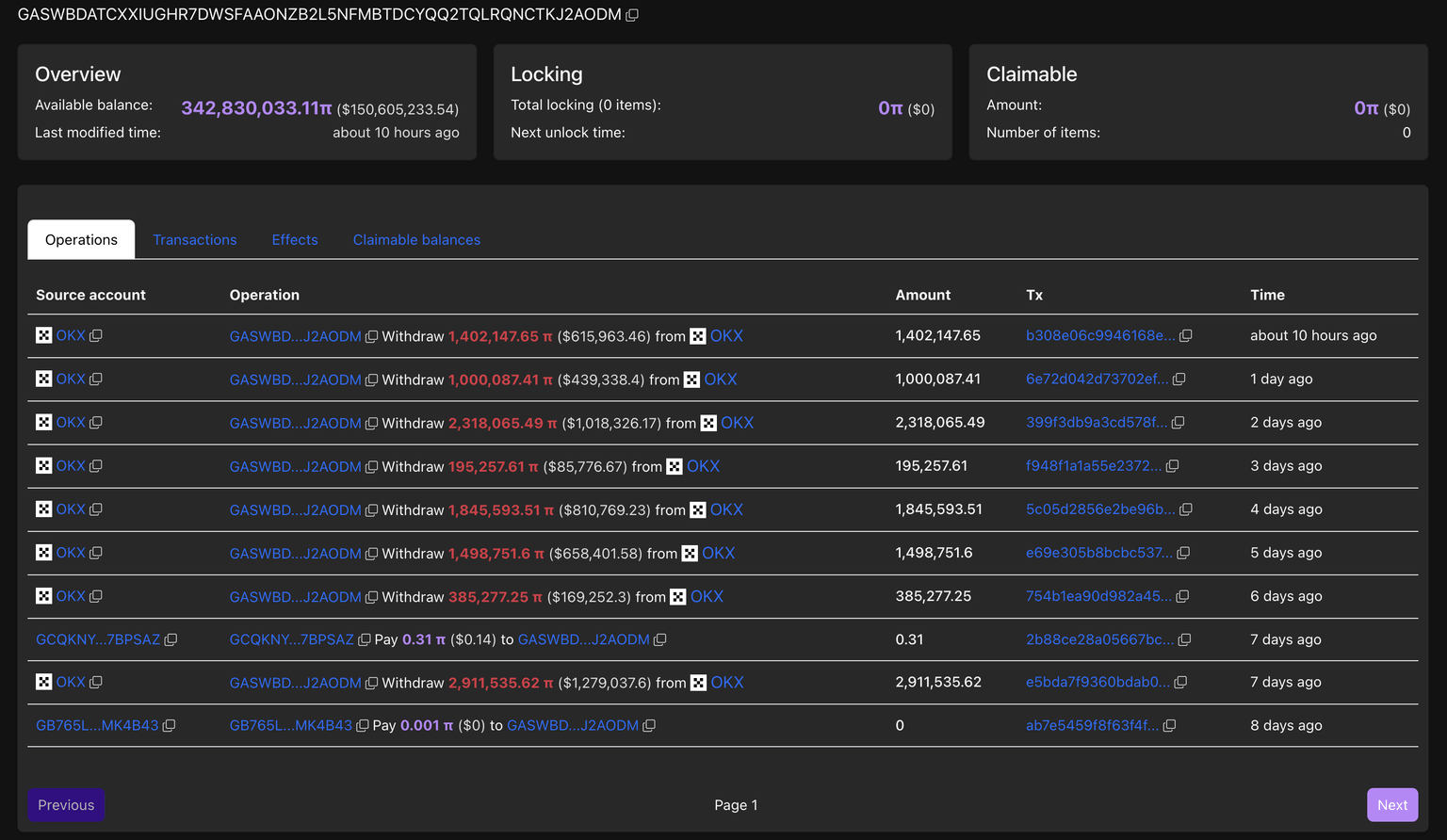
Task: Open GCQKNY...7BPSAZ source account link
Action: [98, 639]
